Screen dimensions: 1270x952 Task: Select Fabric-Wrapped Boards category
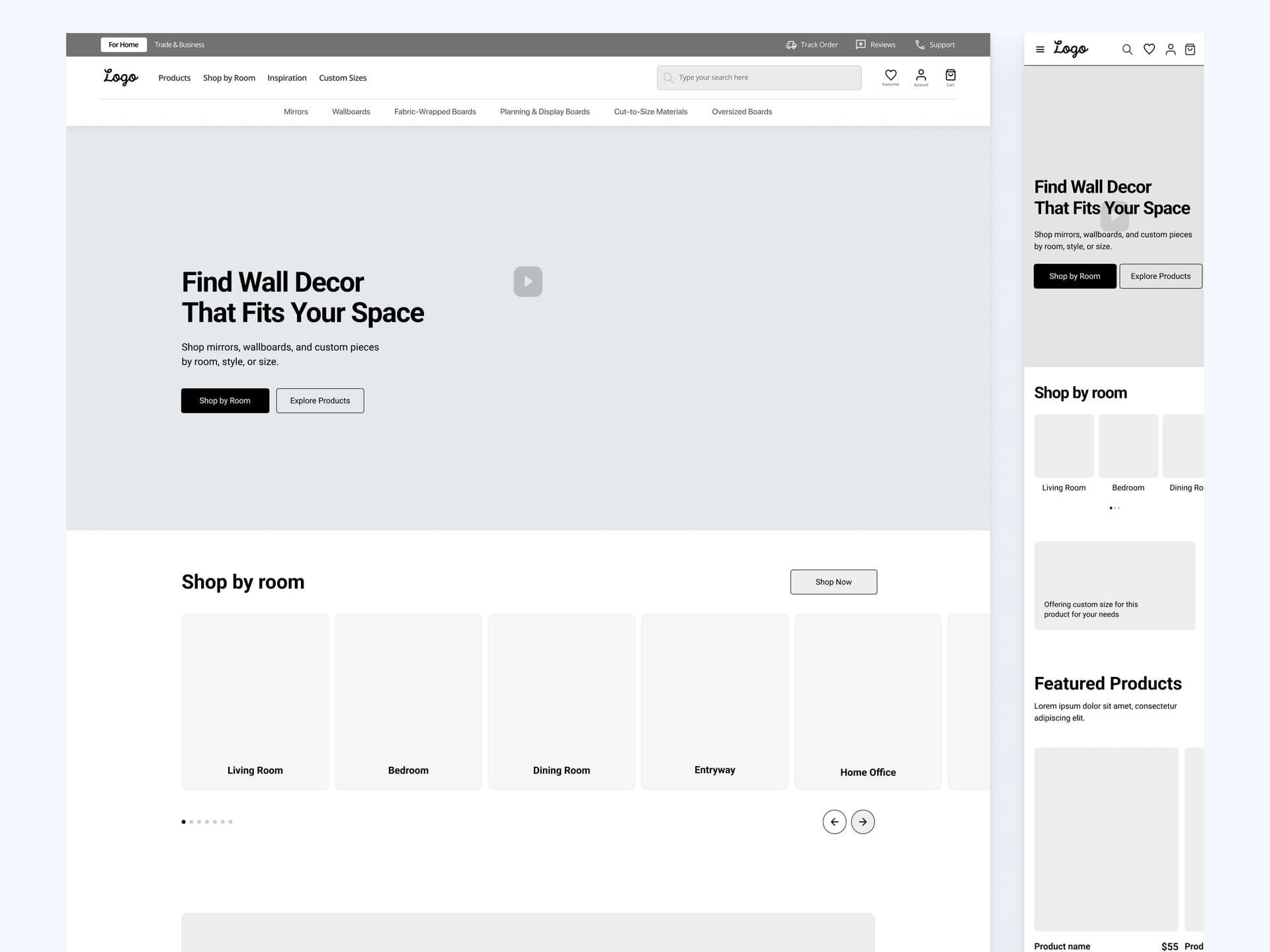(435, 112)
